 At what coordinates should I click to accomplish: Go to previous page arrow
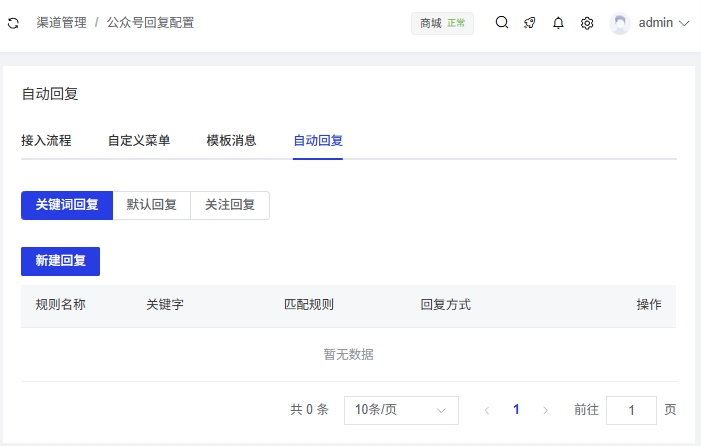point(487,410)
